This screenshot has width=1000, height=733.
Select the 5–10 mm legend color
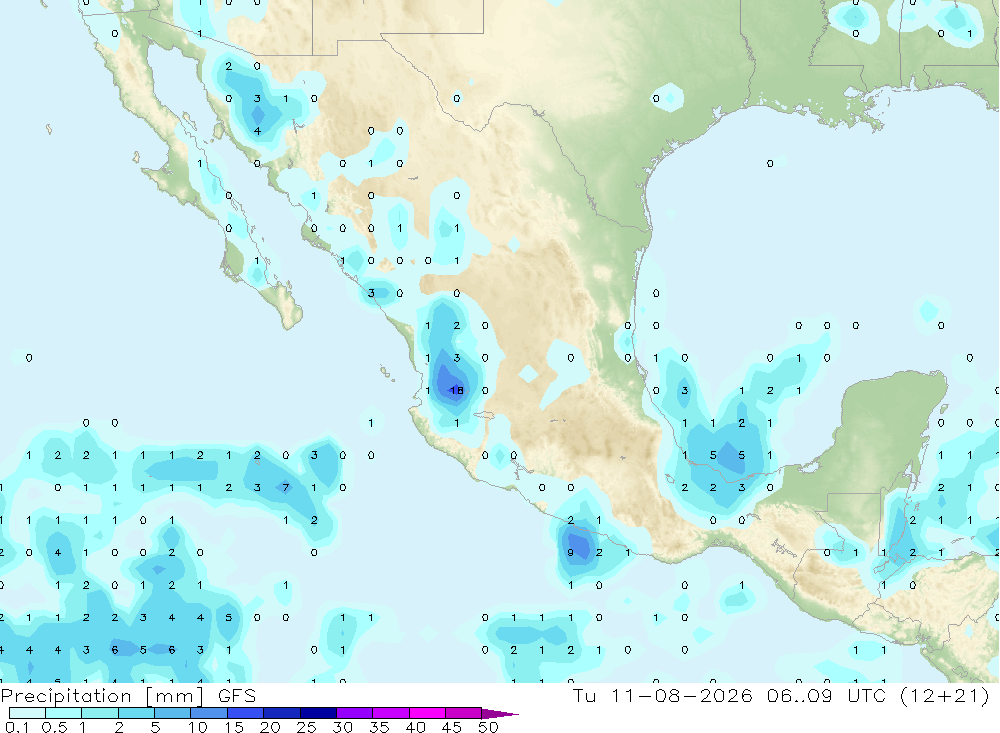click(172, 713)
